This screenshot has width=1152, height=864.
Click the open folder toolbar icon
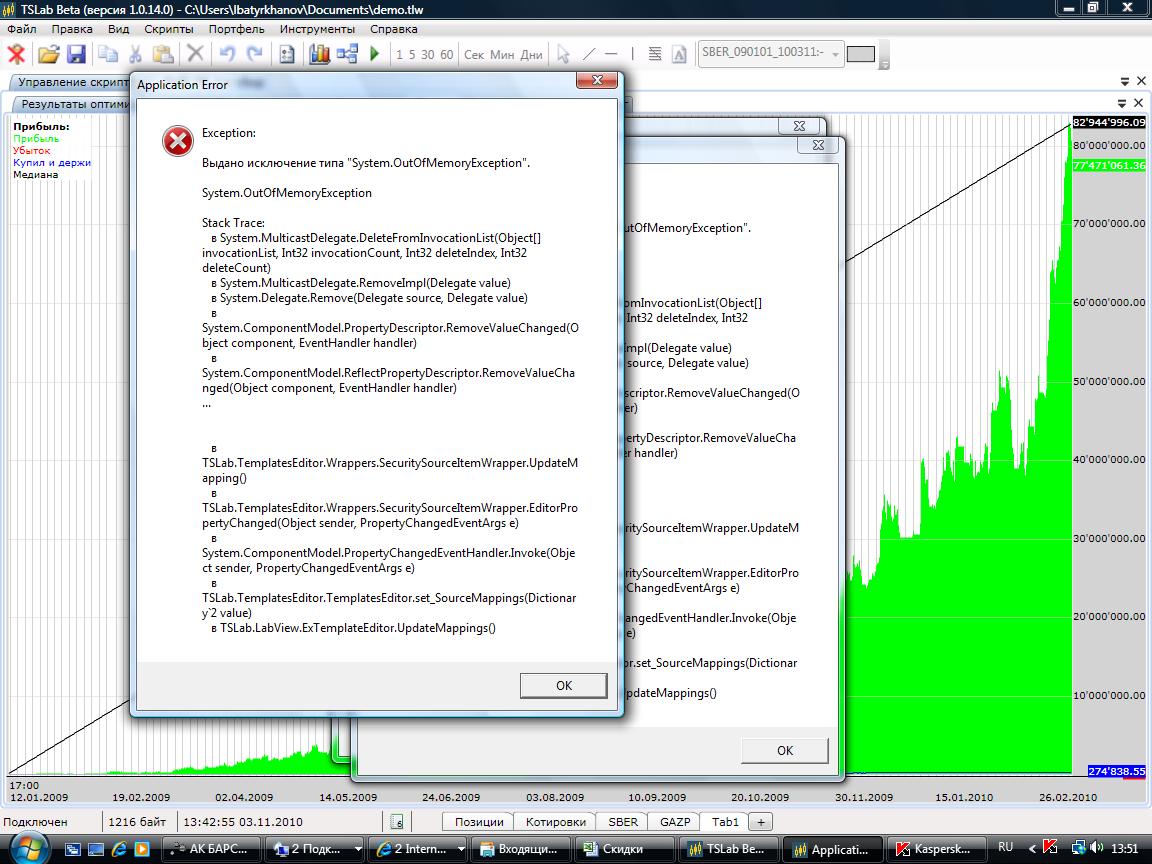click(48, 54)
